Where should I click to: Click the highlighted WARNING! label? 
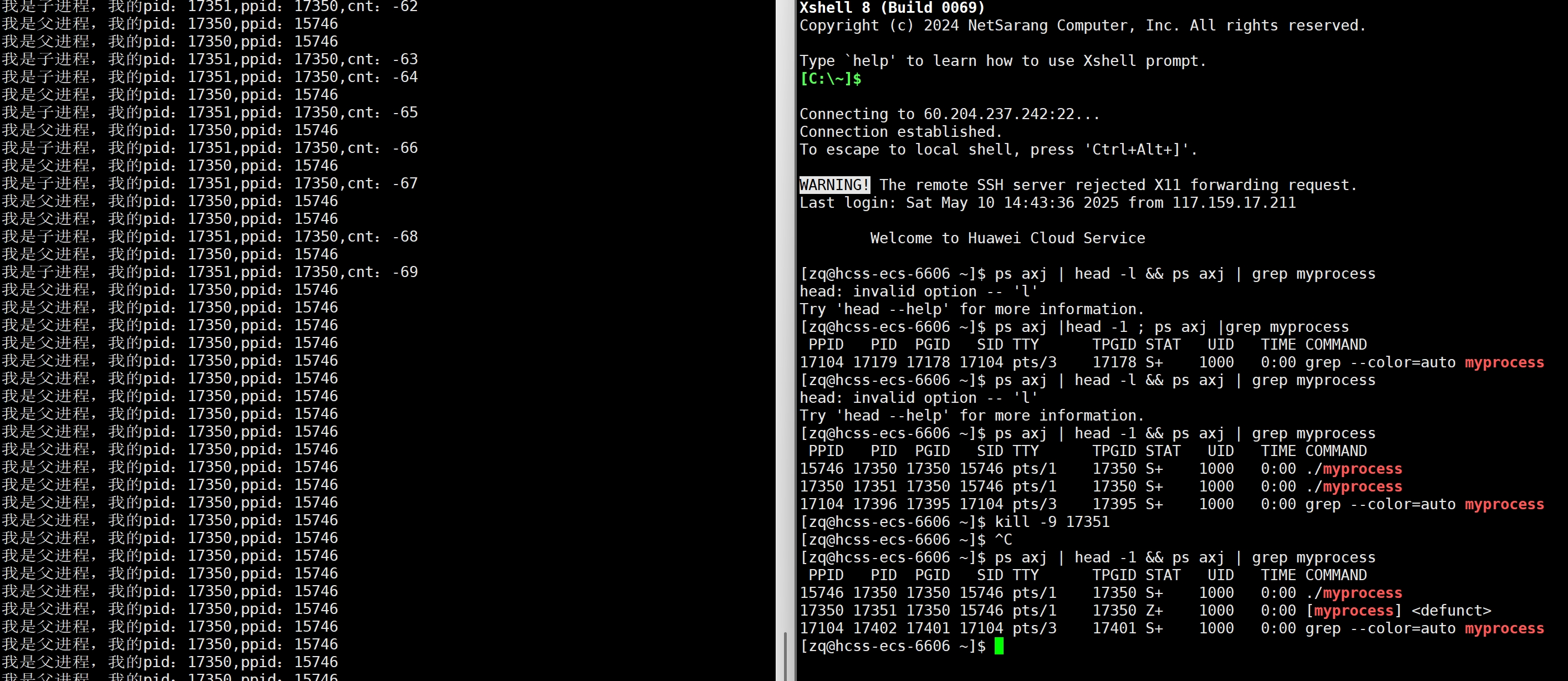(834, 185)
